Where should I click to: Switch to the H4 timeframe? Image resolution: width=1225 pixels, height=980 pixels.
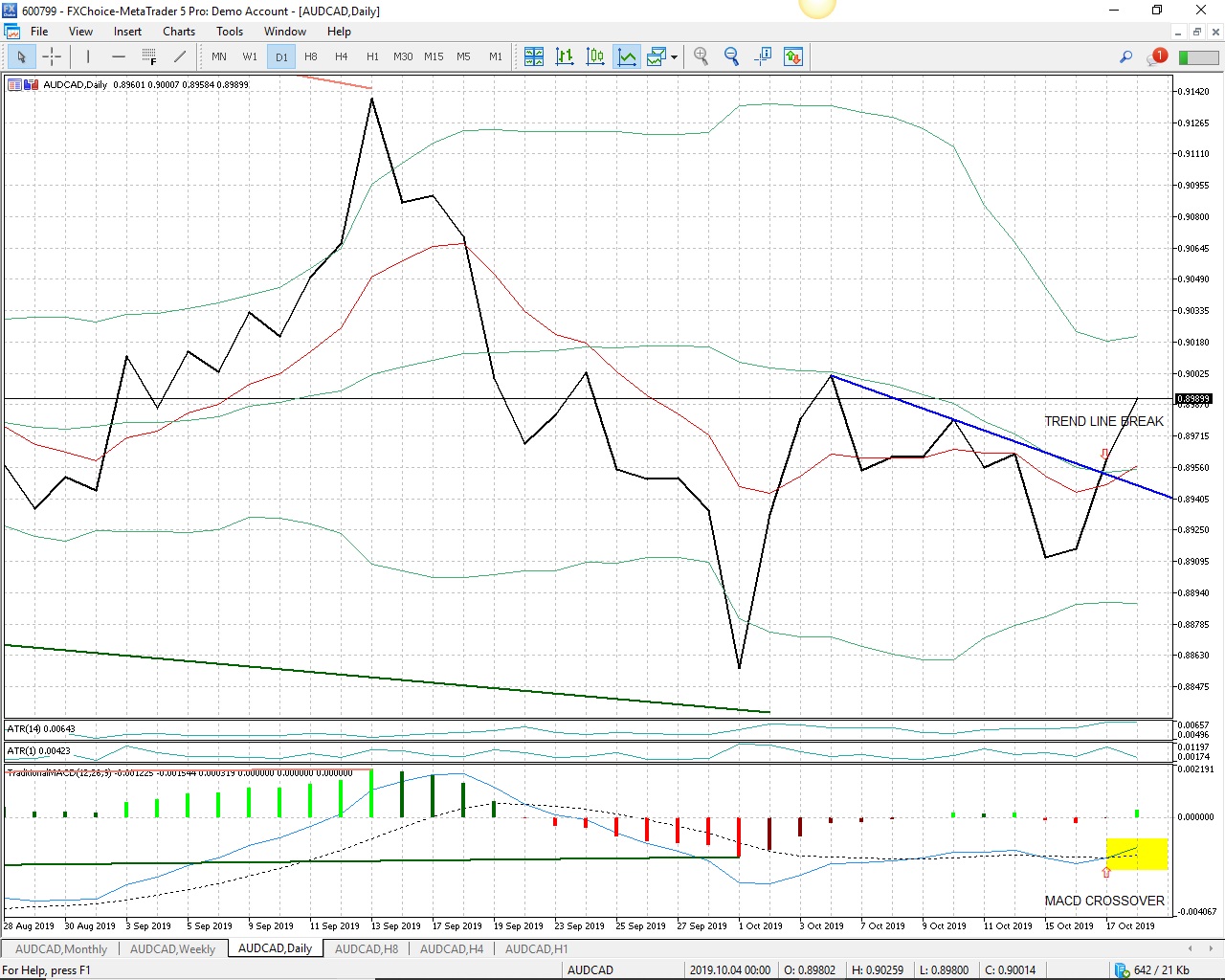tap(342, 56)
